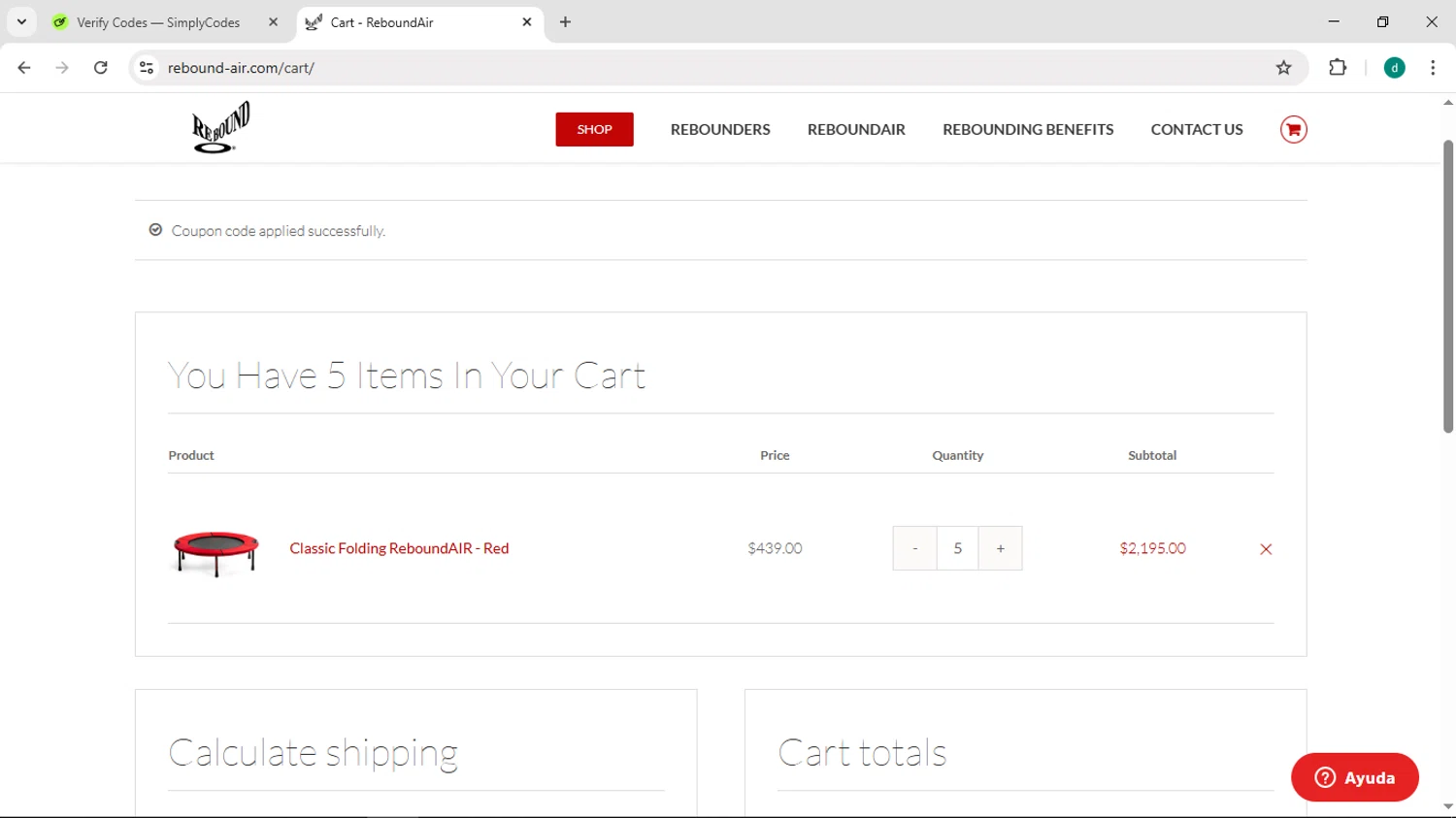Image resolution: width=1456 pixels, height=818 pixels.
Task: Decrease quantity with minus button
Action: point(914,548)
